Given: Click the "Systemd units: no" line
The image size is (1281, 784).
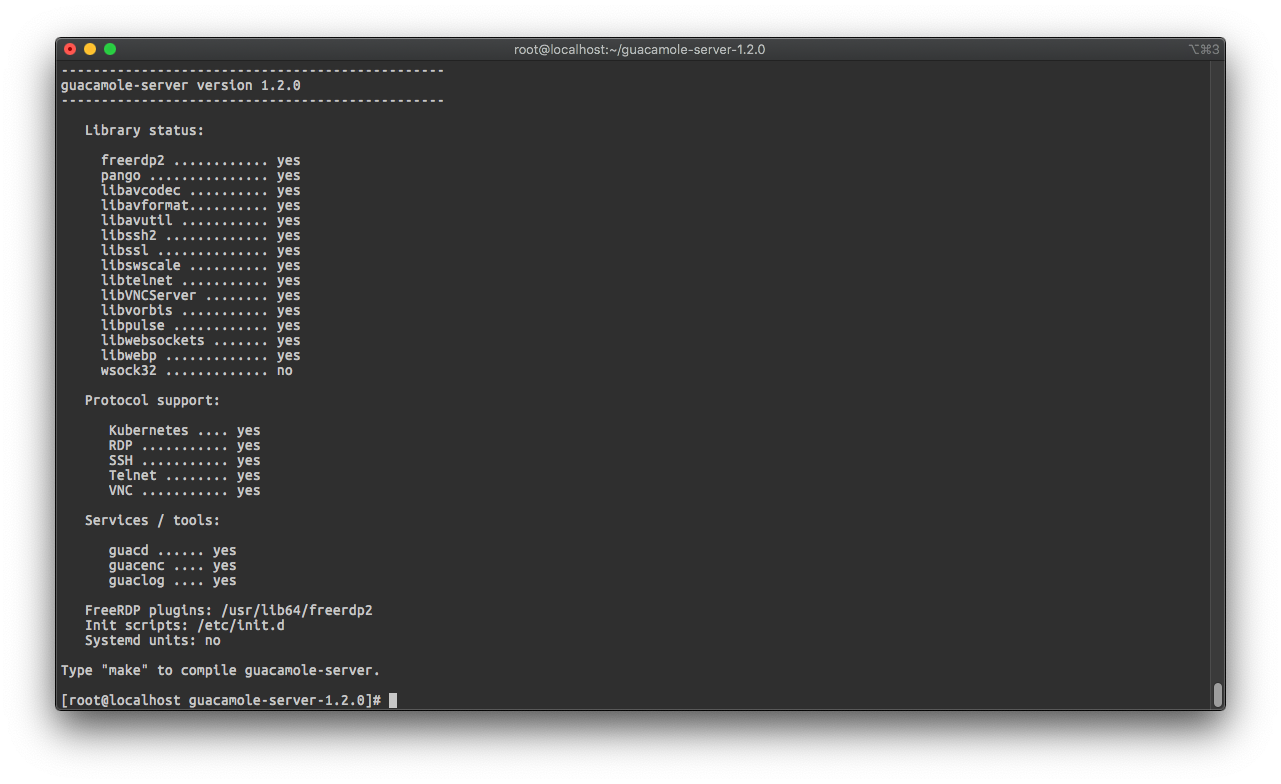Looking at the screenshot, I should 152,640.
